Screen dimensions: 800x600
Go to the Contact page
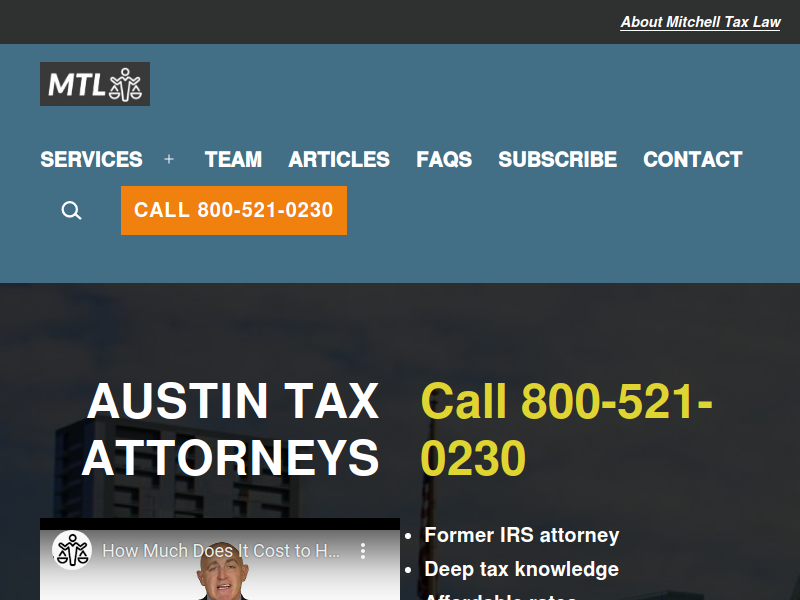click(693, 160)
